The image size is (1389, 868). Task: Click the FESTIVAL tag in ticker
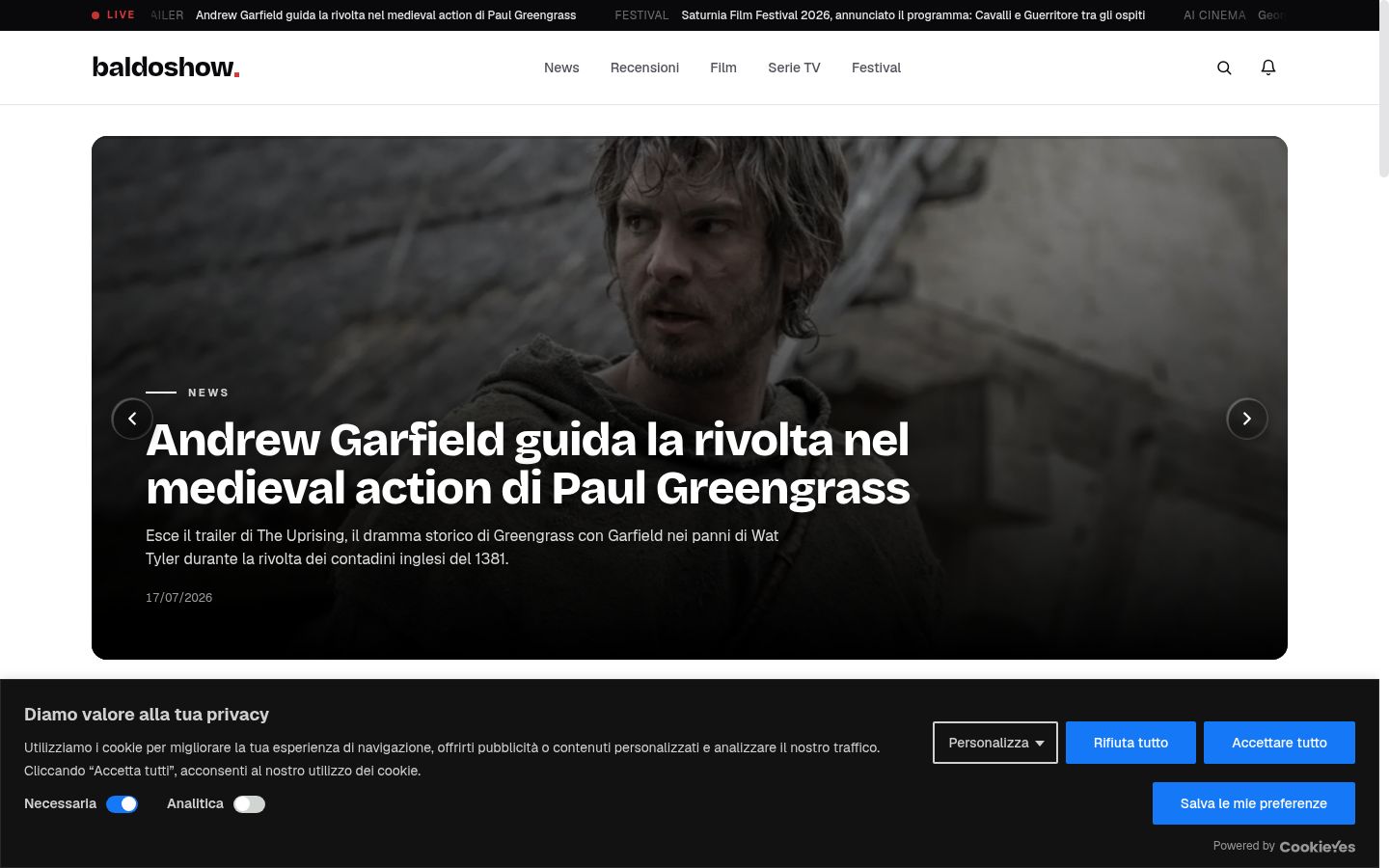point(641,15)
